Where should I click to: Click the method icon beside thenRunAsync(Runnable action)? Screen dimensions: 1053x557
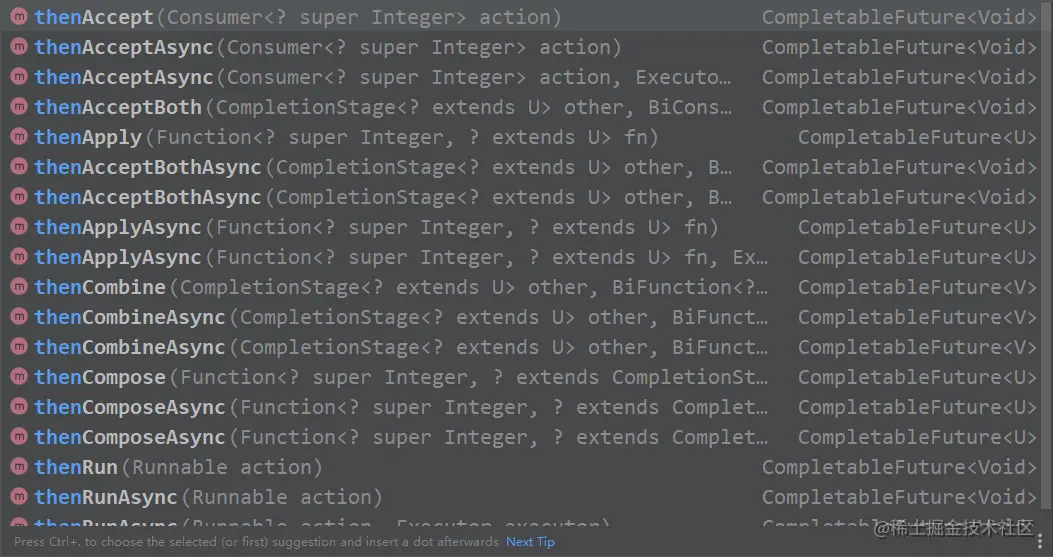point(19,497)
